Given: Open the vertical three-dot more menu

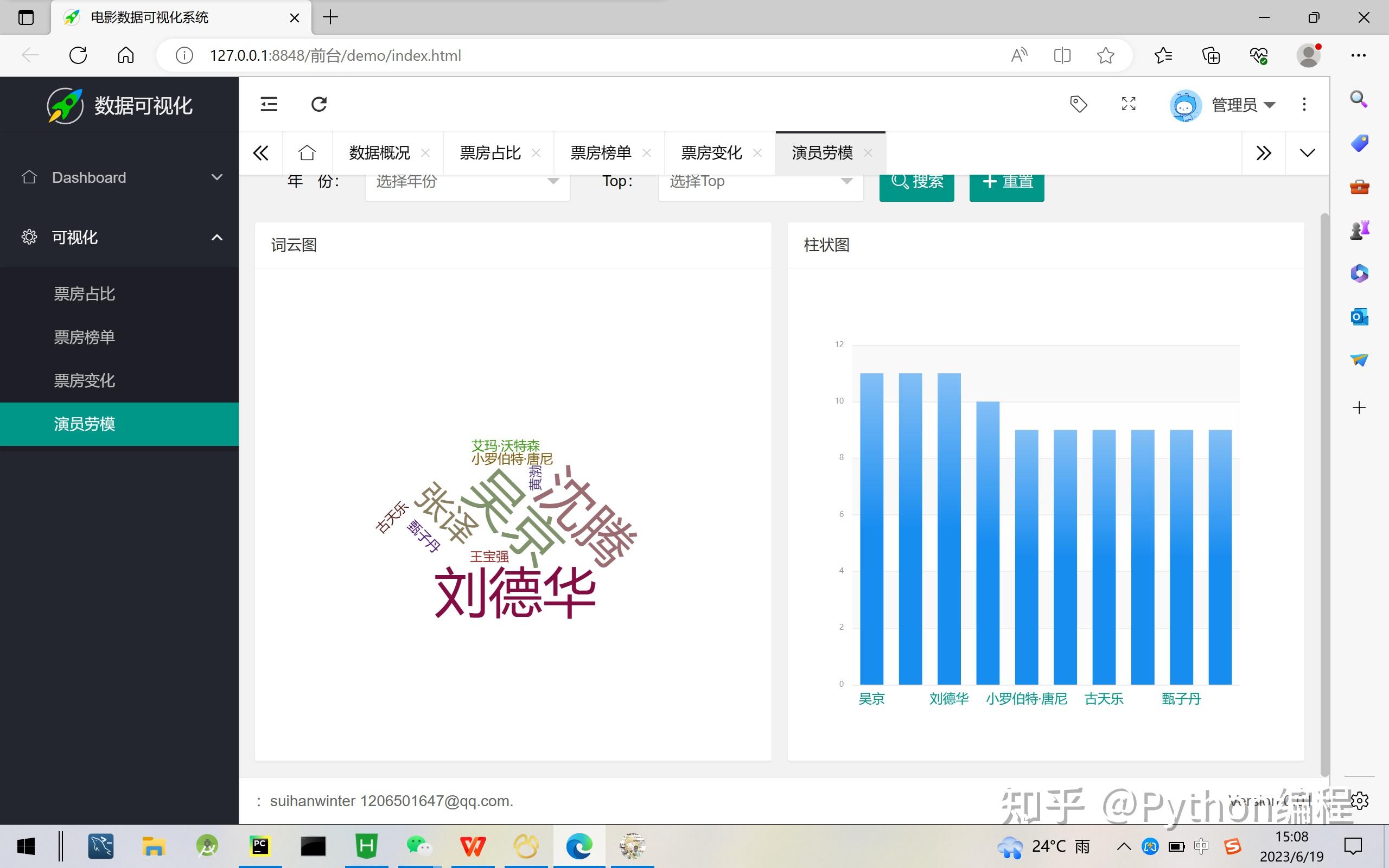Looking at the screenshot, I should [x=1304, y=105].
